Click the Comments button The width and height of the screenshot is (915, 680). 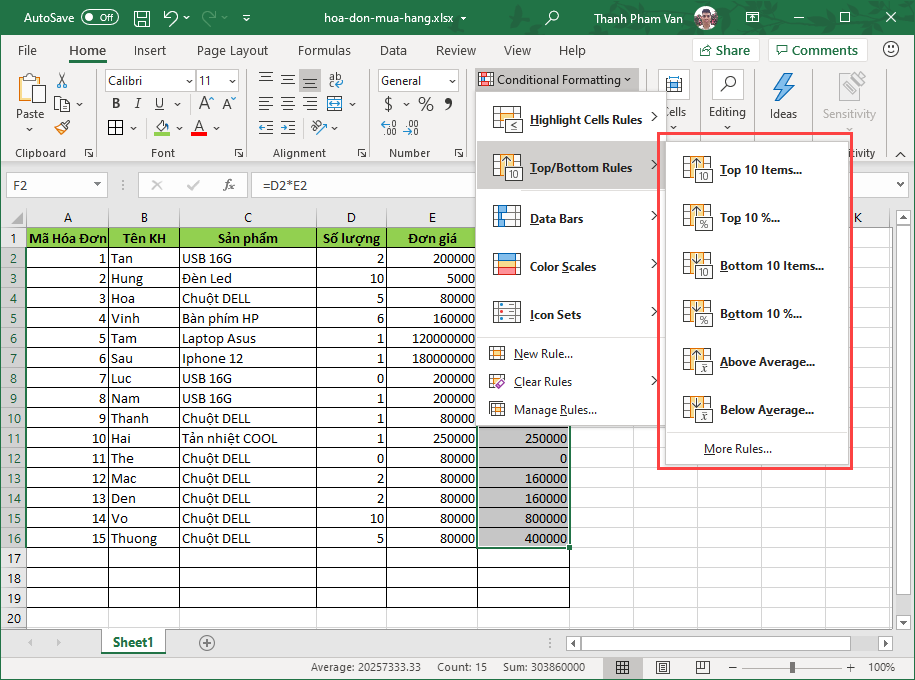click(817, 50)
